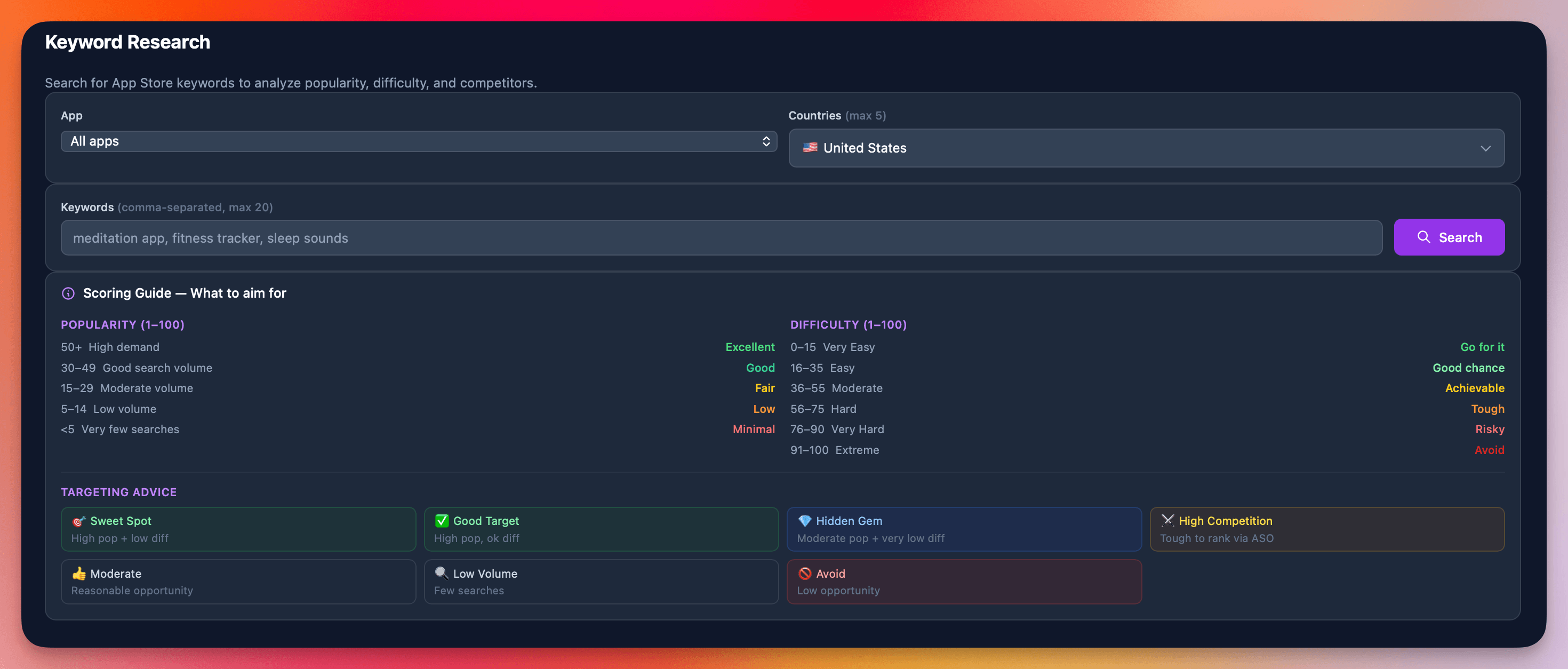This screenshot has height=669, width=1568.
Task: Click the Keyword Research heading
Action: (x=127, y=42)
